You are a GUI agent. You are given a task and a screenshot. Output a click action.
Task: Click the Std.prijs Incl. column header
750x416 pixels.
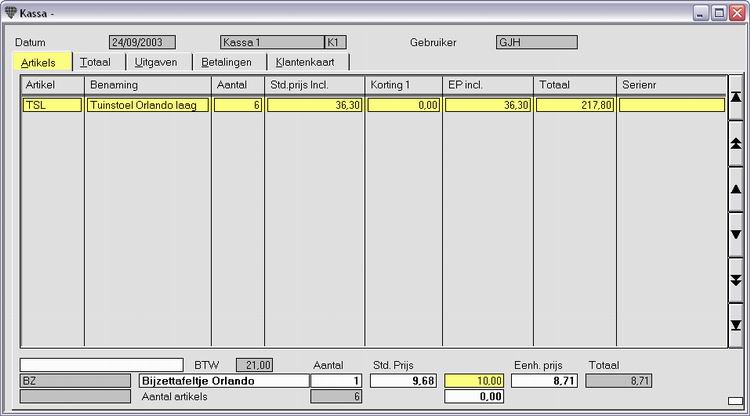[314, 85]
